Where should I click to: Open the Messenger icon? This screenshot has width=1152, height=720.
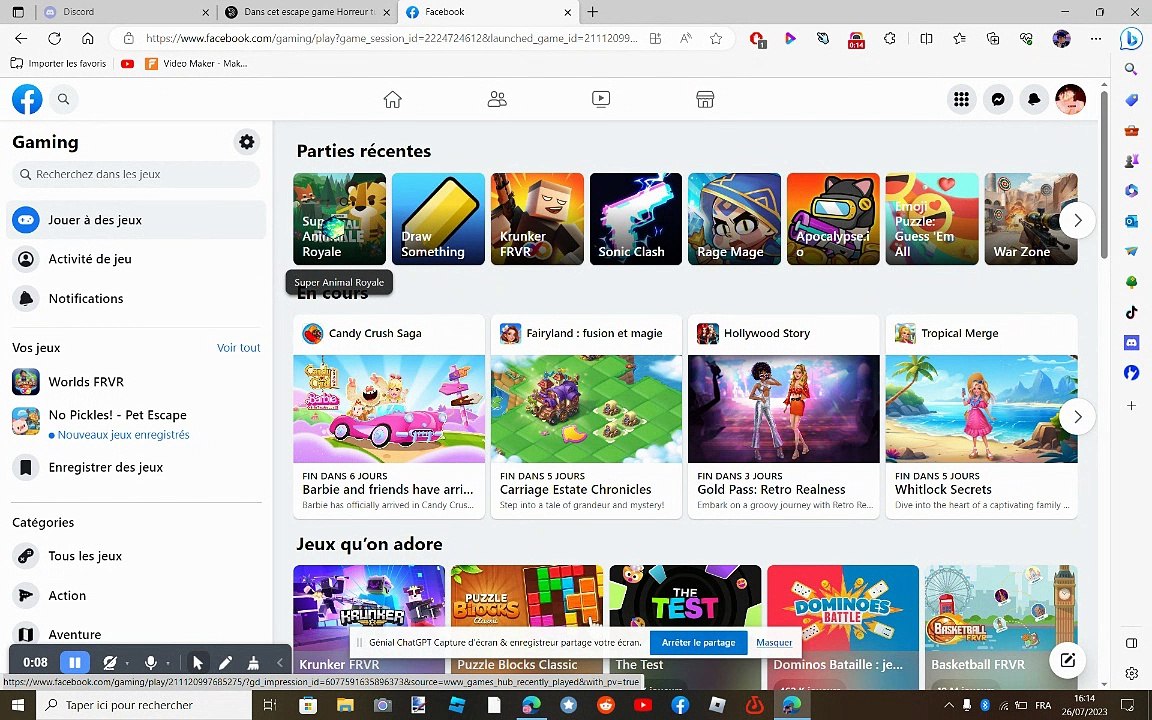pyautogui.click(x=998, y=99)
